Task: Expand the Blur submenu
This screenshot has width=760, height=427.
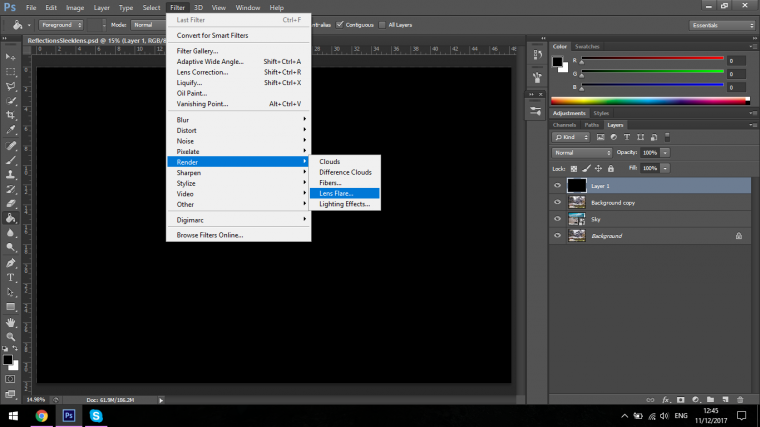Action: point(238,120)
